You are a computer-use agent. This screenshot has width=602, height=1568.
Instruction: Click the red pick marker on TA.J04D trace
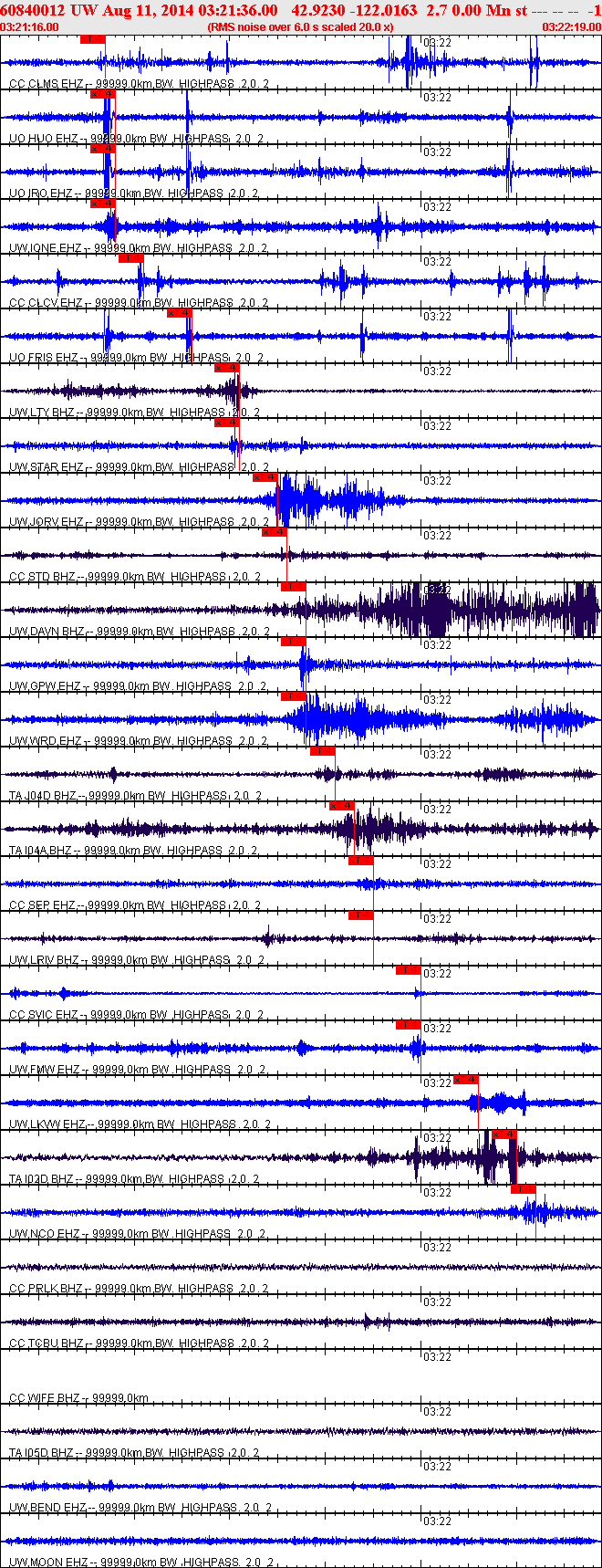tap(322, 751)
